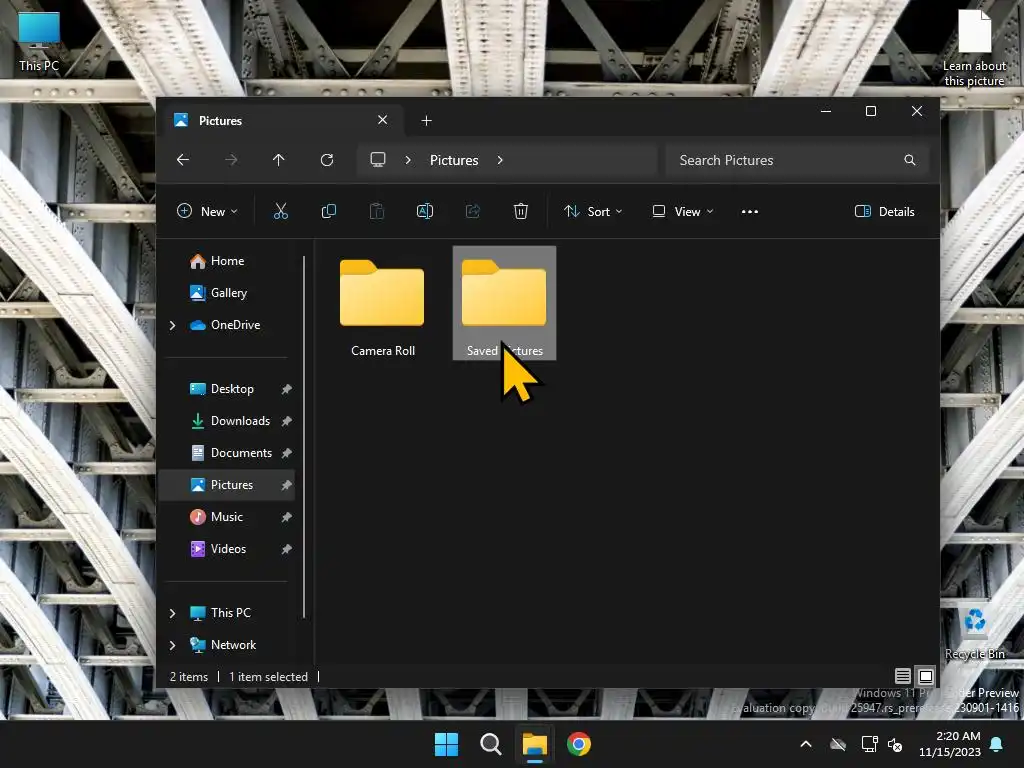This screenshot has height=768, width=1024.
Task: Expand the OneDrive tree node
Action: tap(172, 325)
